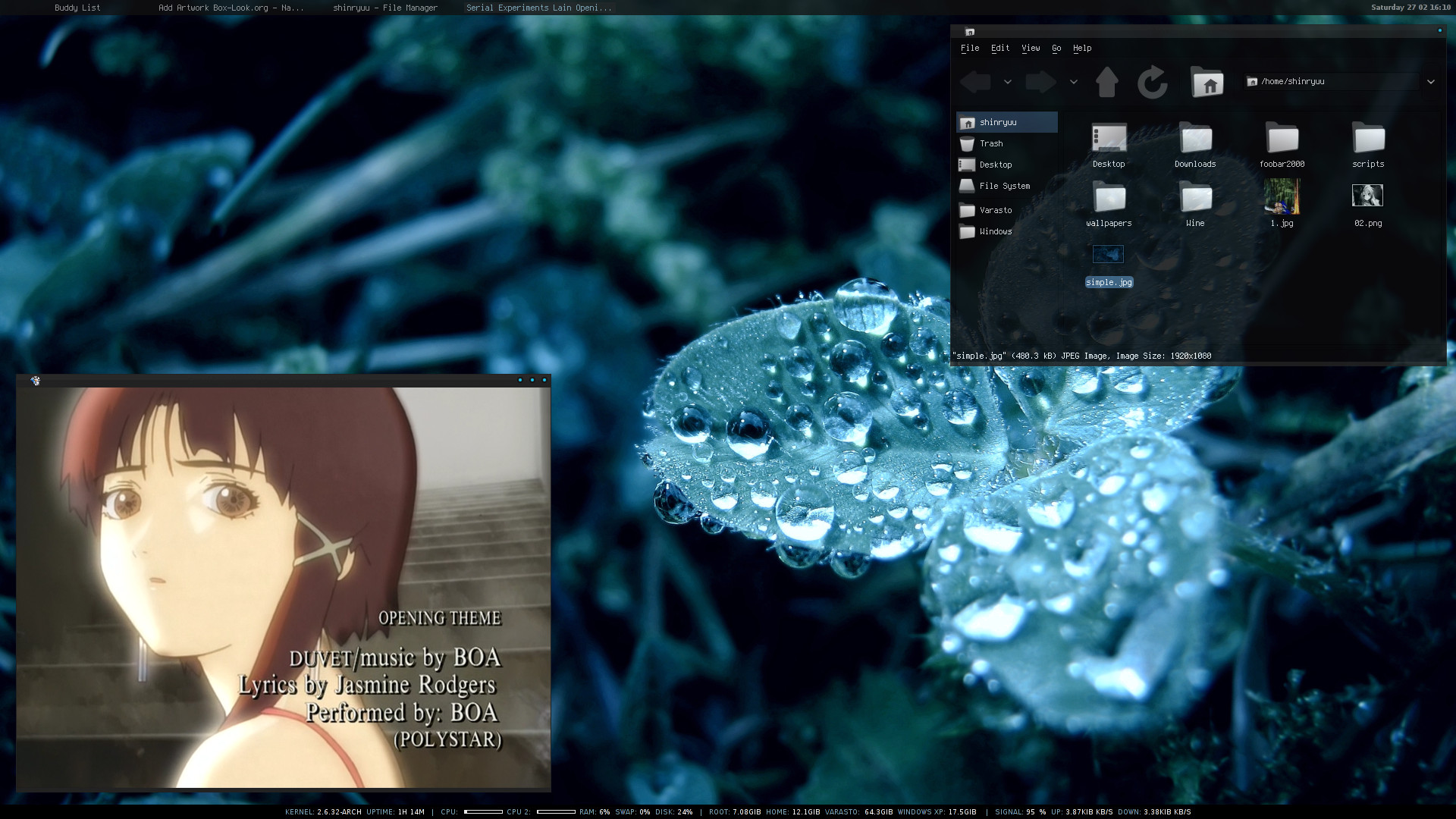
Task: Open Trash in the side pane
Action: point(1007,143)
